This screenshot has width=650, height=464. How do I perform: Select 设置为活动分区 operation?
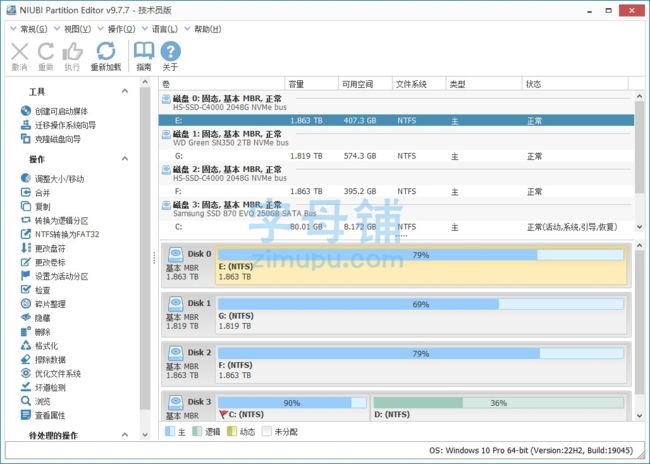tap(54, 276)
